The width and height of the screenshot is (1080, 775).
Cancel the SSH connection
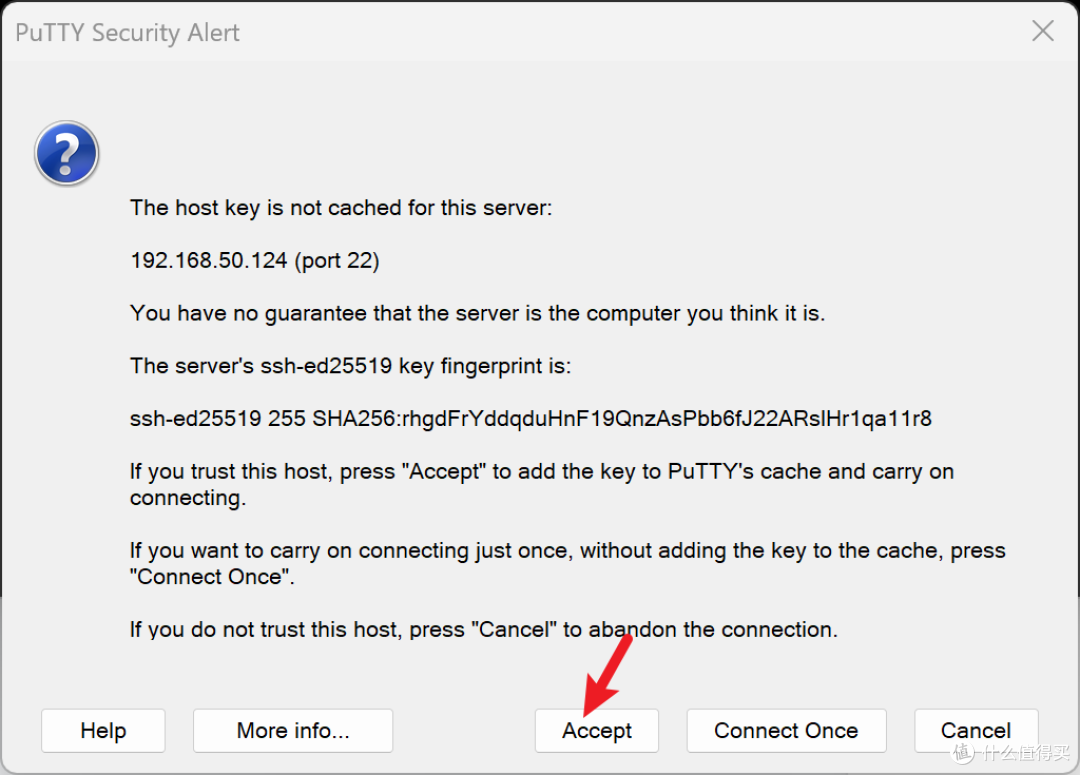(x=976, y=730)
